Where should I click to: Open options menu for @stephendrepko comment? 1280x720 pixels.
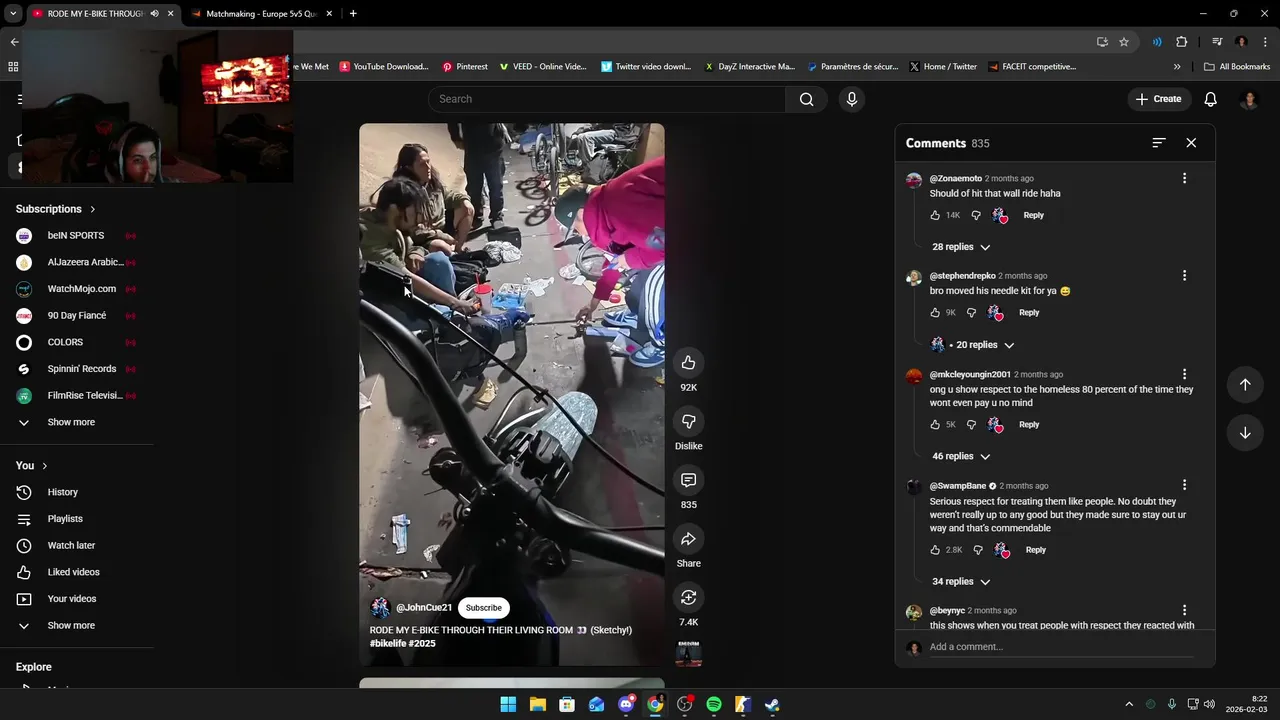(1185, 275)
